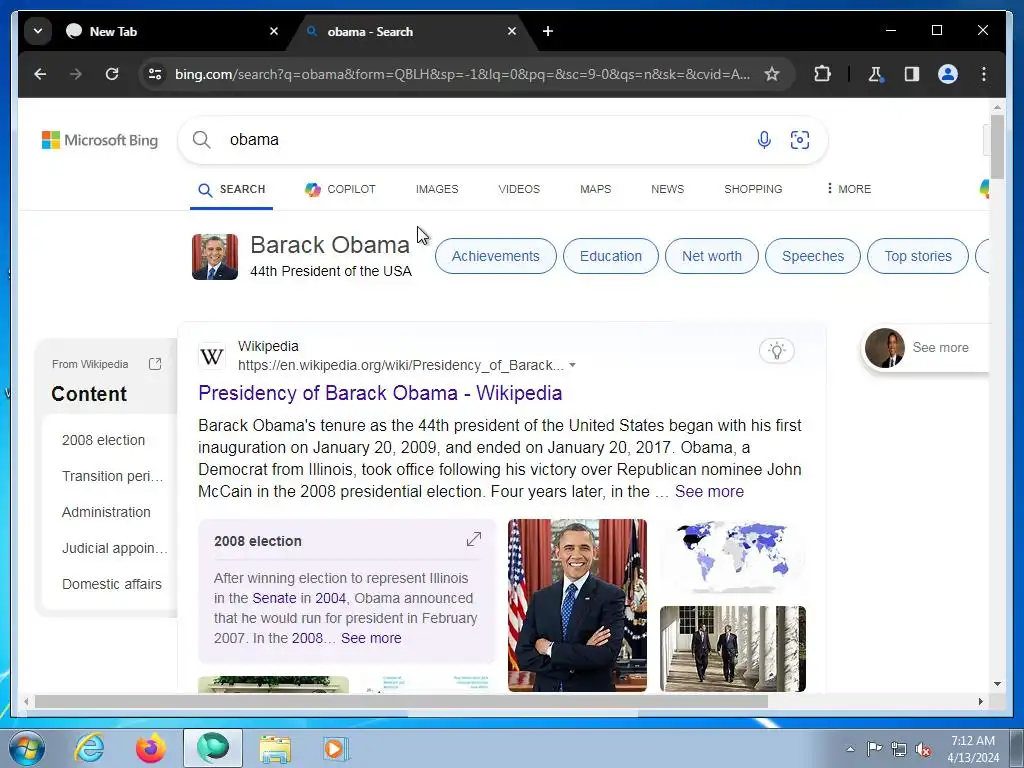
Task: Jump to Domestic affairs in Content
Action: coord(112,584)
